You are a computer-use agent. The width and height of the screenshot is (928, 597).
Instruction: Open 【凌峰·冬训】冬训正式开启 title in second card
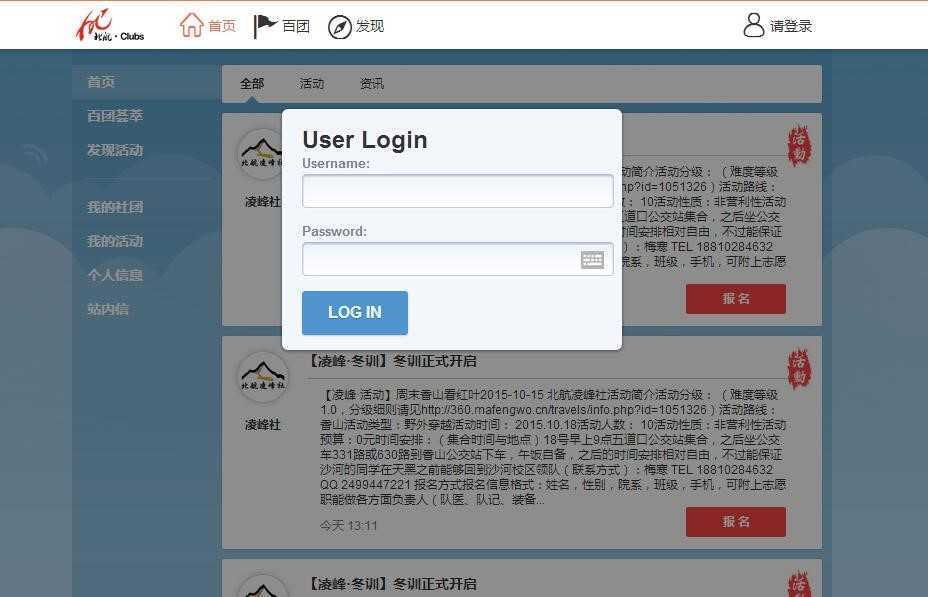(393, 361)
